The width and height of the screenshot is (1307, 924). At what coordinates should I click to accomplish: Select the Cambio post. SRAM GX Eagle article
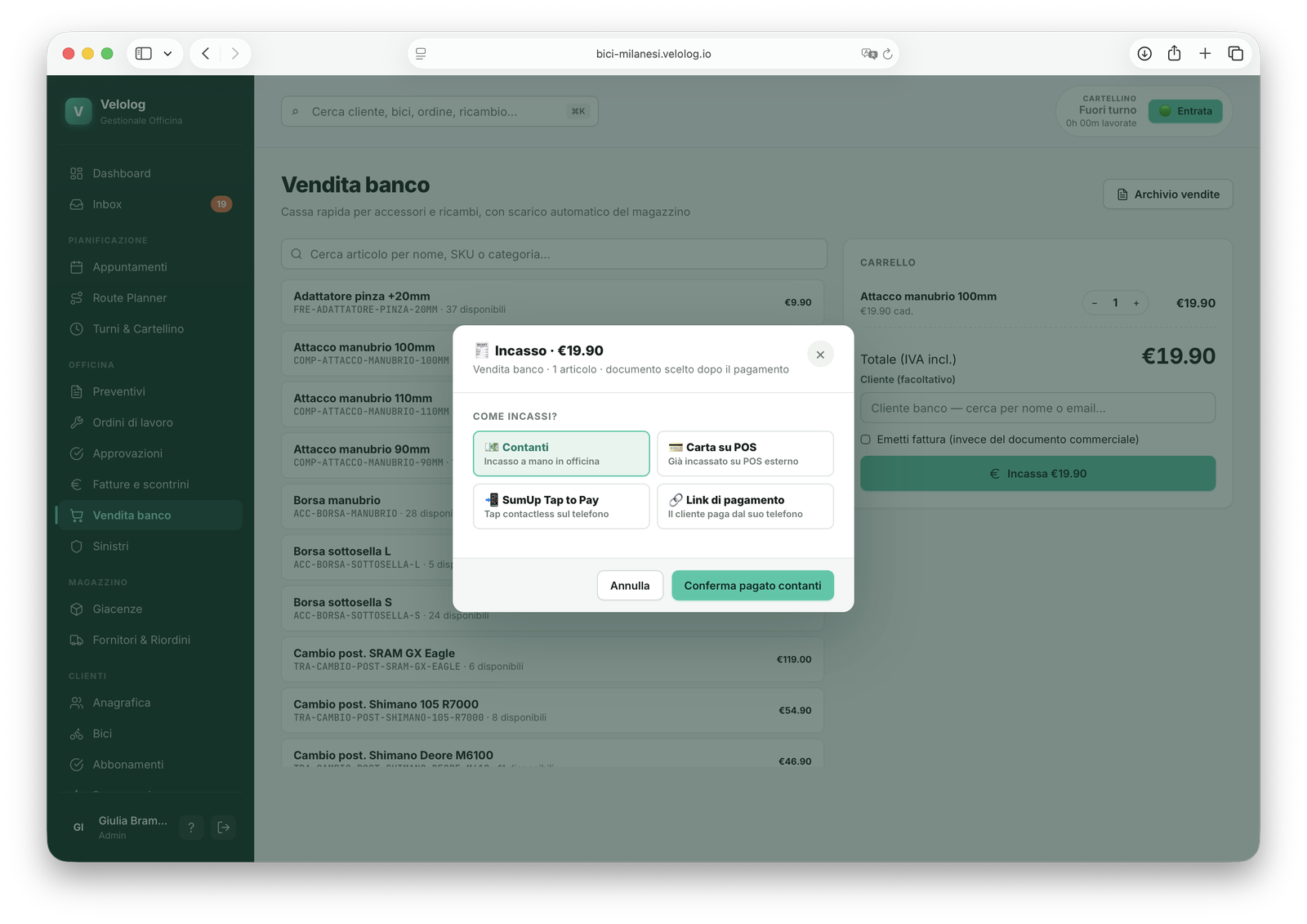(553, 659)
